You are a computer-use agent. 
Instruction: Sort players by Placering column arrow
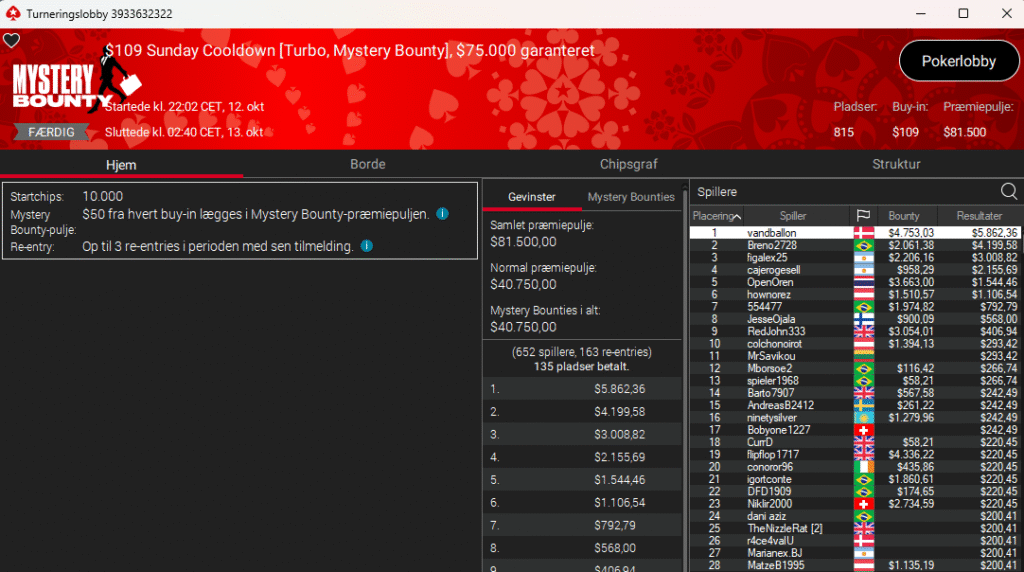(x=737, y=216)
